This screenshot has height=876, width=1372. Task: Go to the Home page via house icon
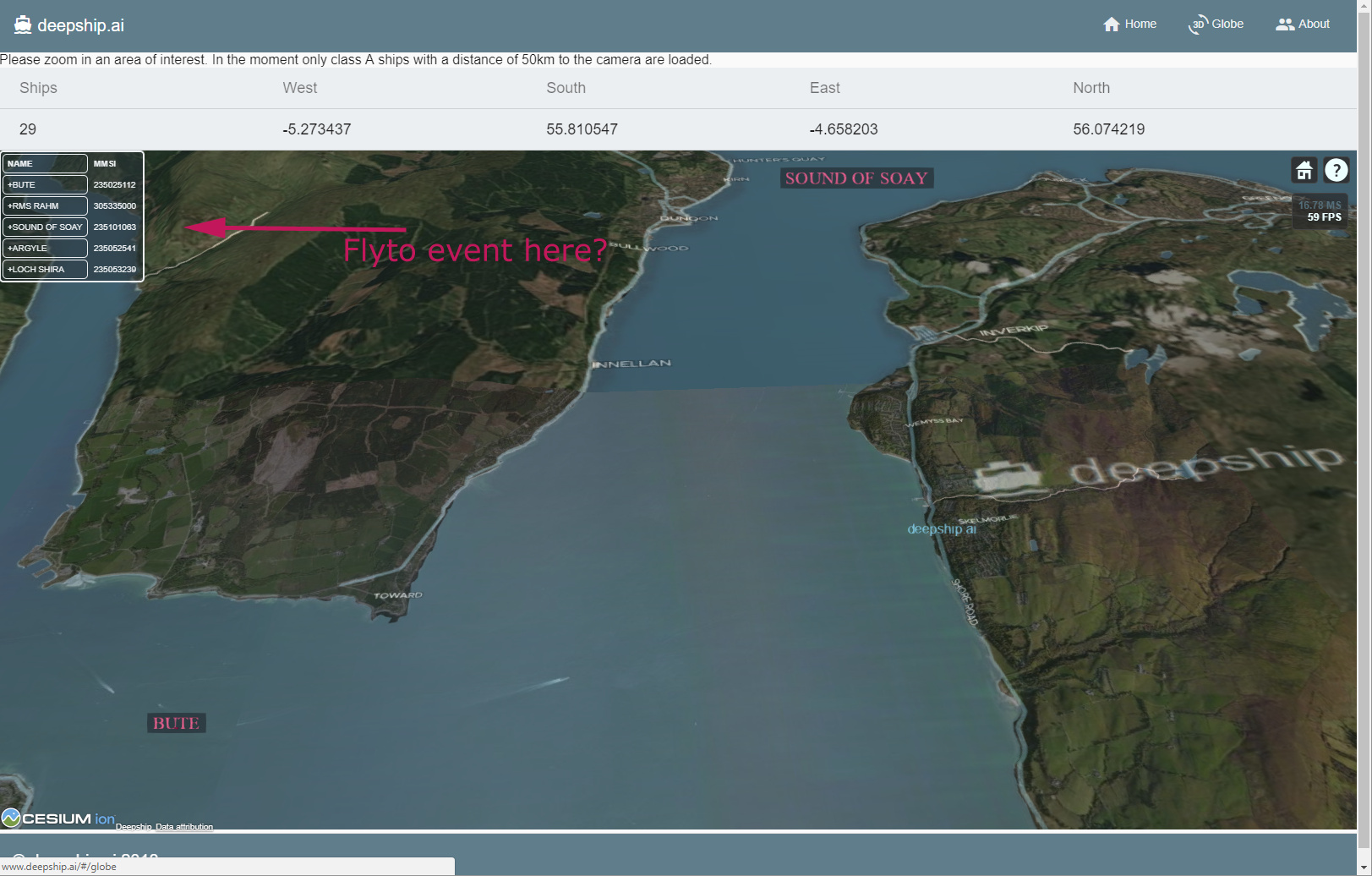(x=1112, y=25)
